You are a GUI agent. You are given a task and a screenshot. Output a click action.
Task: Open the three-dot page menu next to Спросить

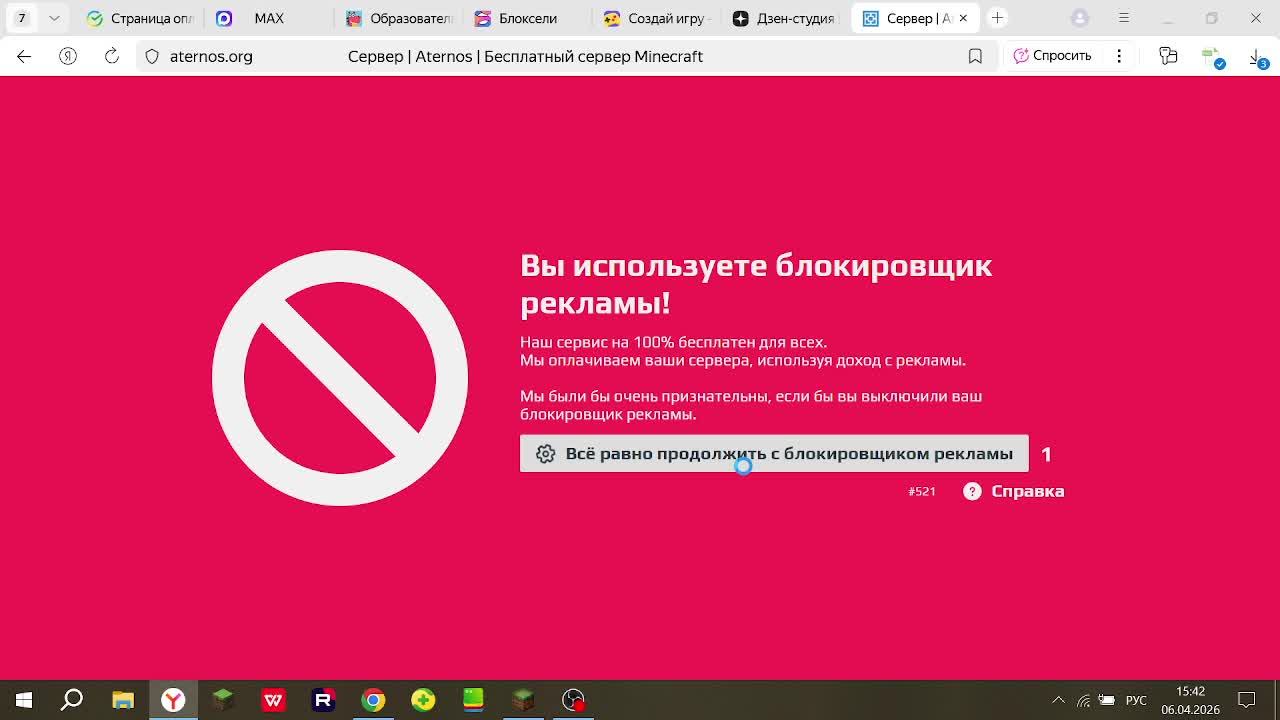pyautogui.click(x=1119, y=56)
